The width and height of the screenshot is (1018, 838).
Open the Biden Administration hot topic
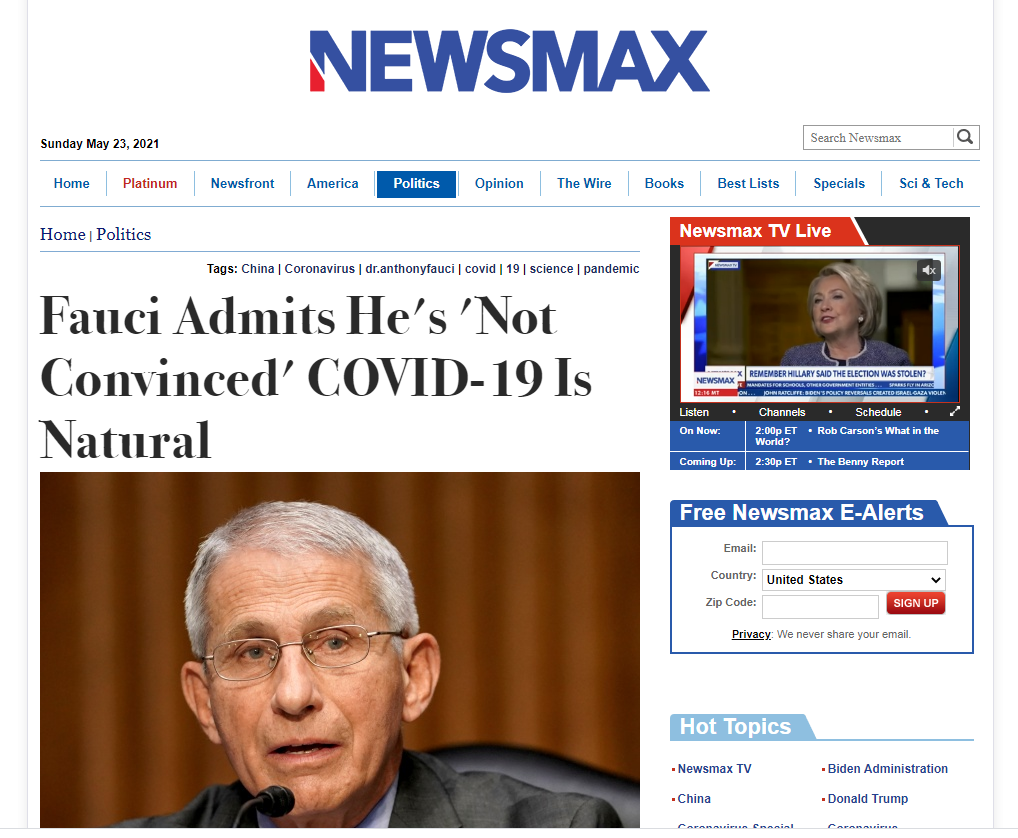tap(888, 769)
